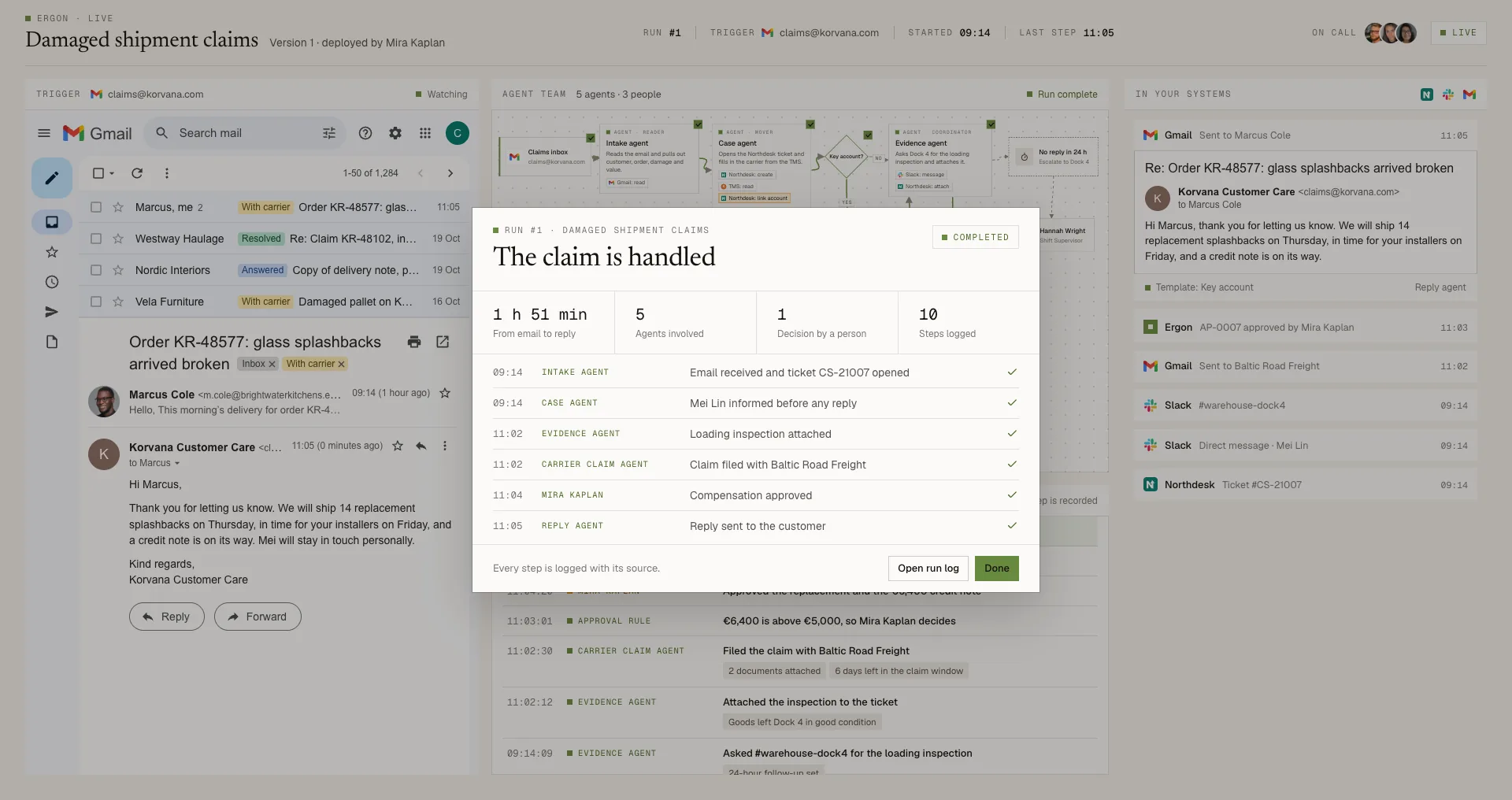Click the print email icon

tap(414, 342)
